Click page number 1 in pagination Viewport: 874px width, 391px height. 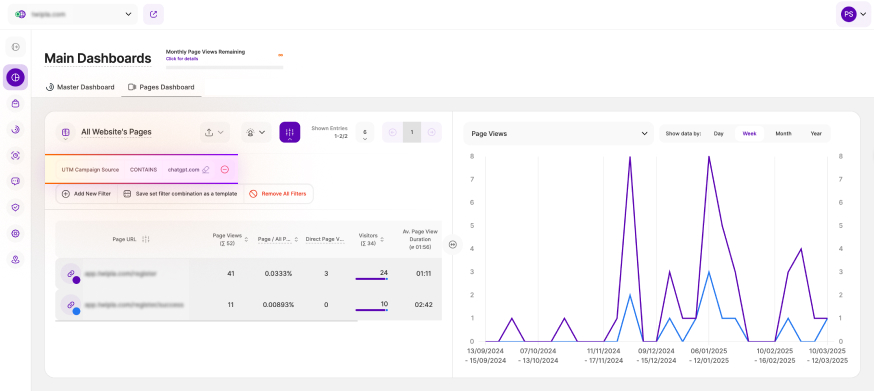click(412, 132)
